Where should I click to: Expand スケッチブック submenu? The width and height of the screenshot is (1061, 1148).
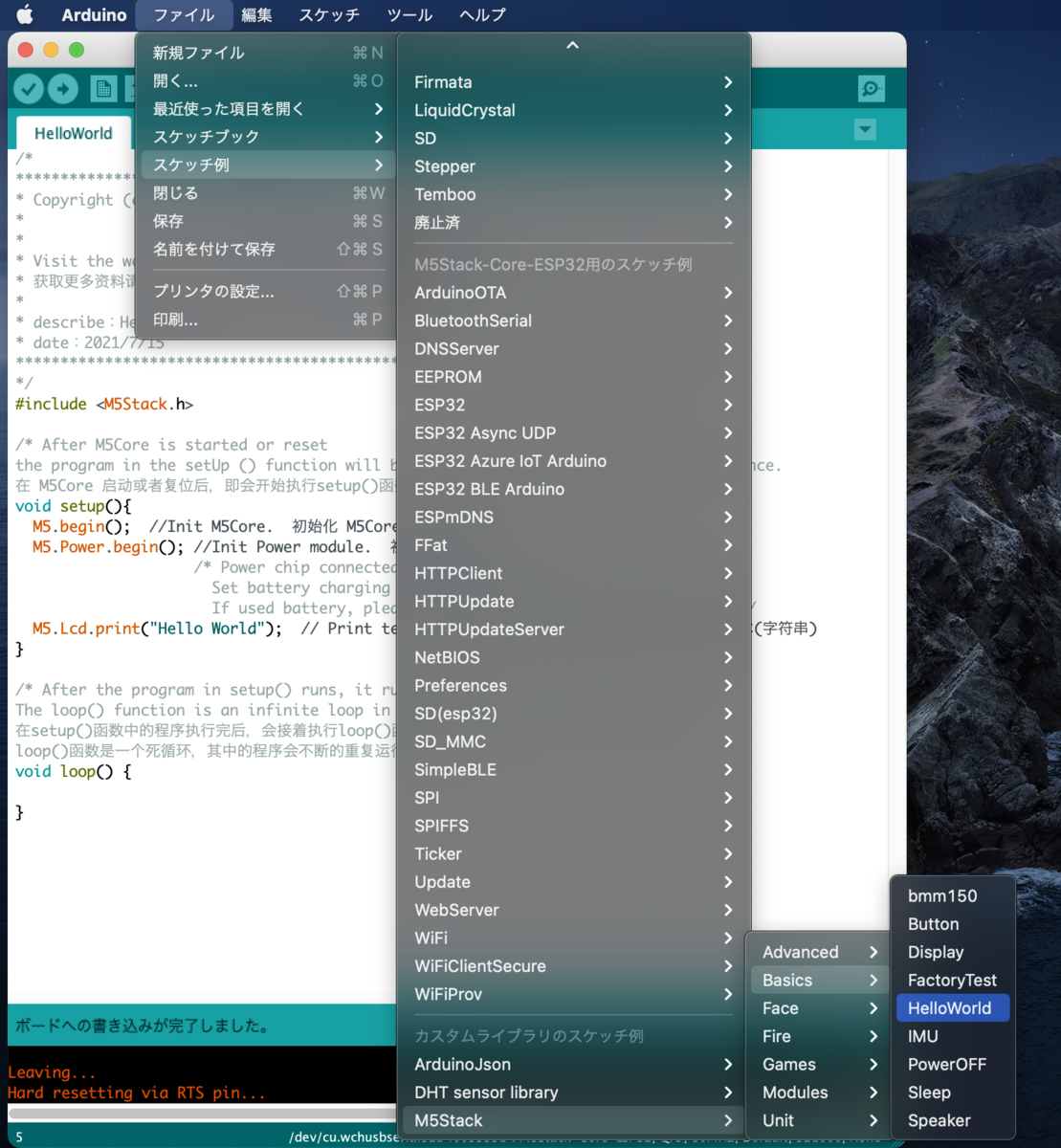pos(267,137)
